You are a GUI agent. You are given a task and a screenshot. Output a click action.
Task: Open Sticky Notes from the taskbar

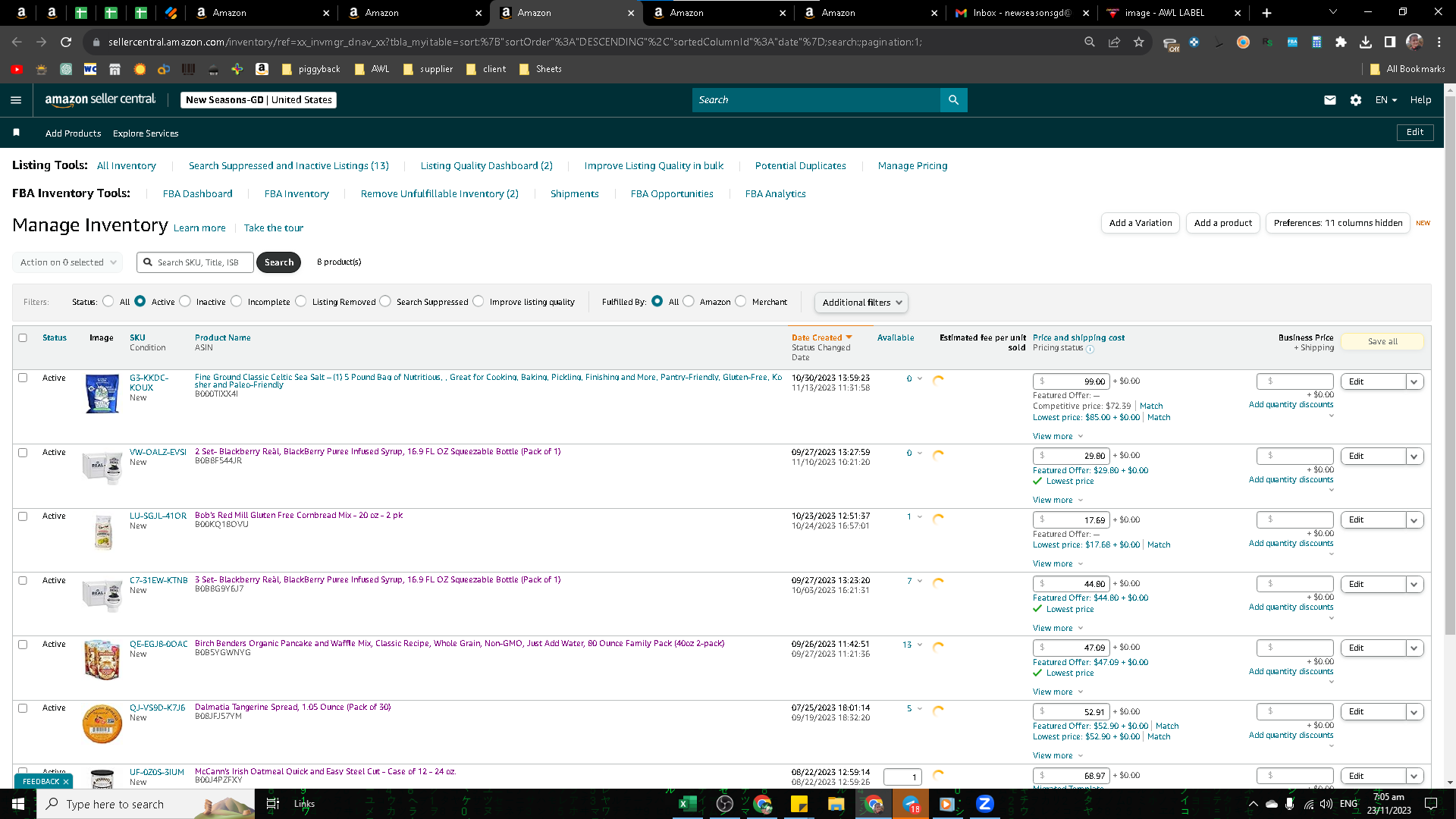[799, 804]
